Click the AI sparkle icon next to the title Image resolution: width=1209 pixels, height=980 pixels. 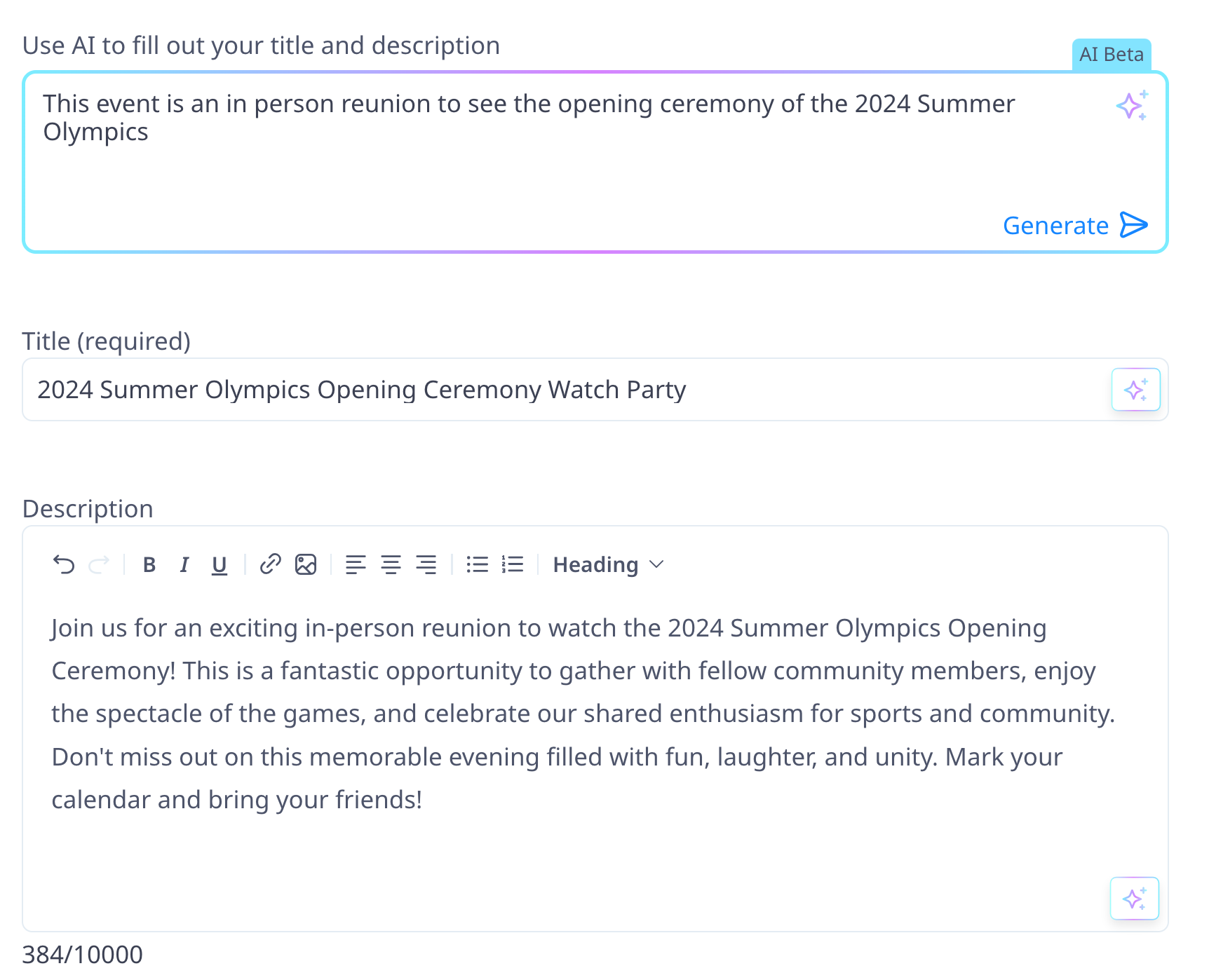click(x=1135, y=389)
